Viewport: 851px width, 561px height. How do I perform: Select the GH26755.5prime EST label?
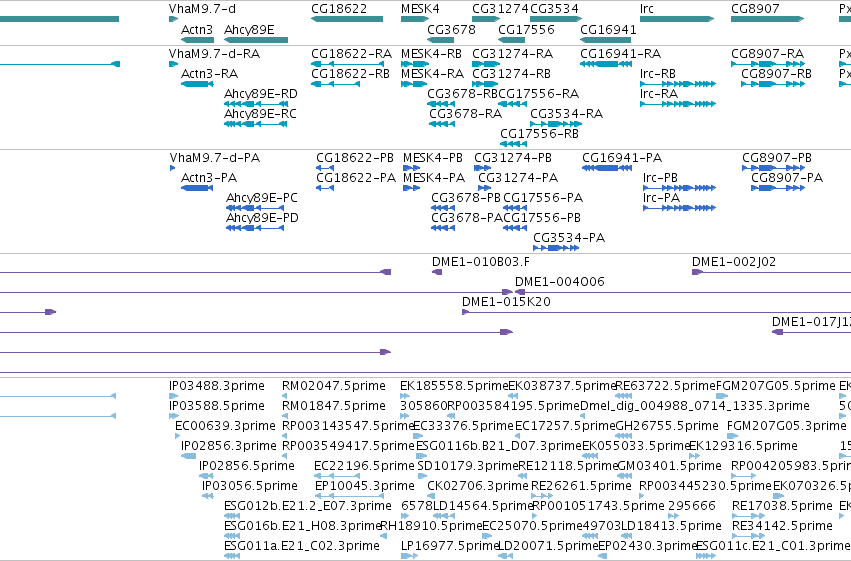click(x=666, y=426)
